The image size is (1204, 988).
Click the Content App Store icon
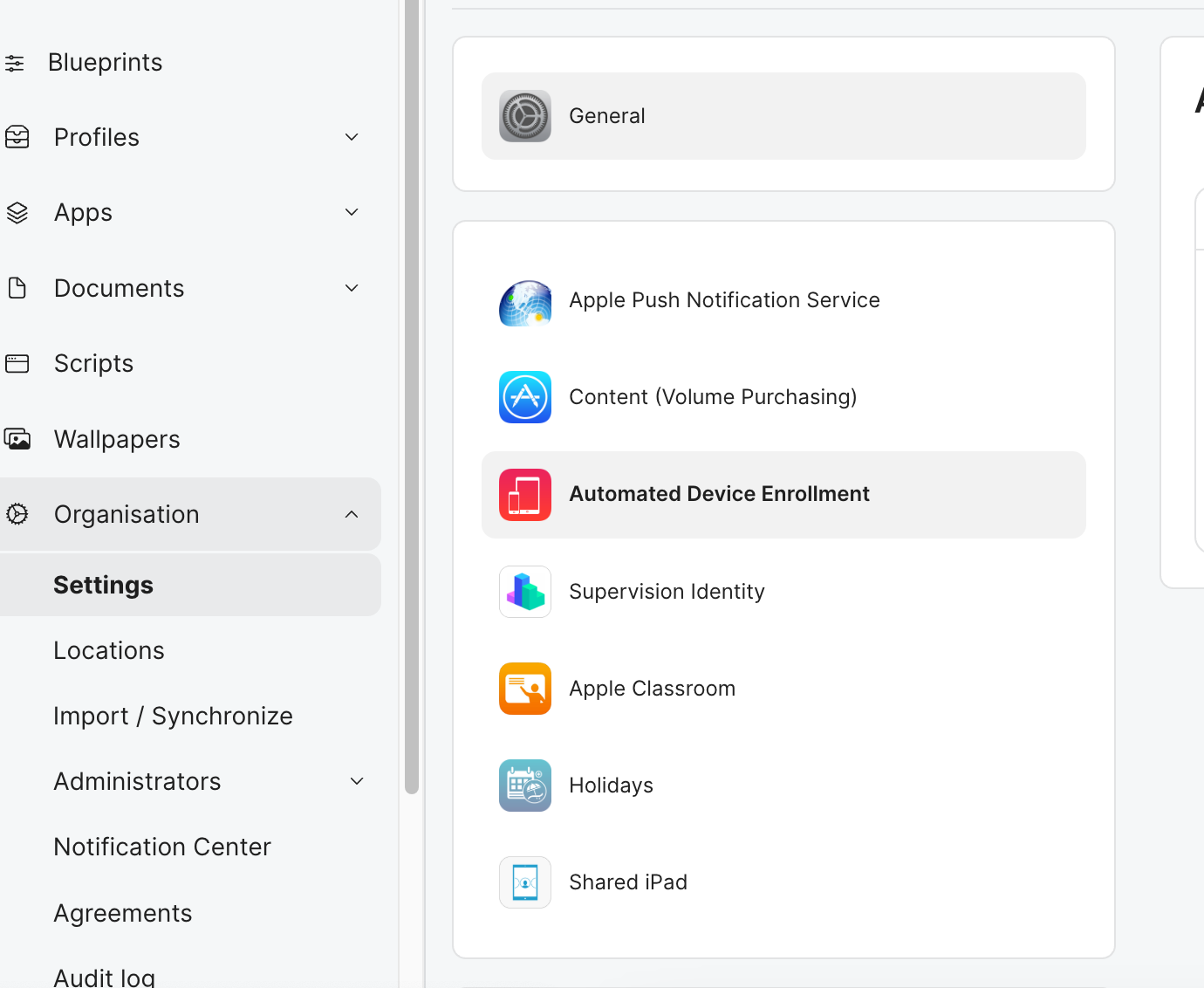point(525,397)
